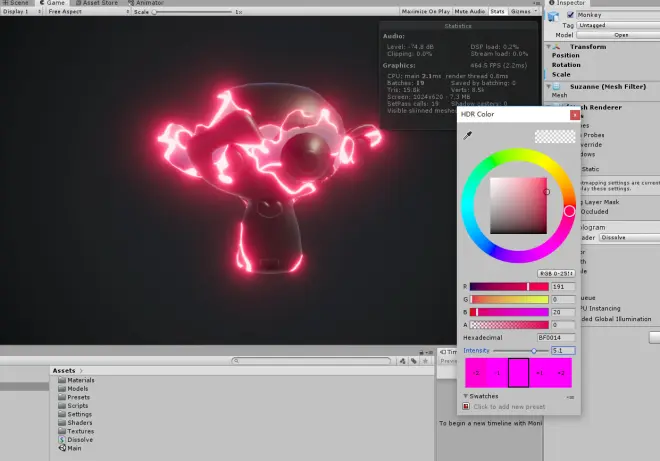Collapse the Suzanne Mesh Filter component

(549, 86)
